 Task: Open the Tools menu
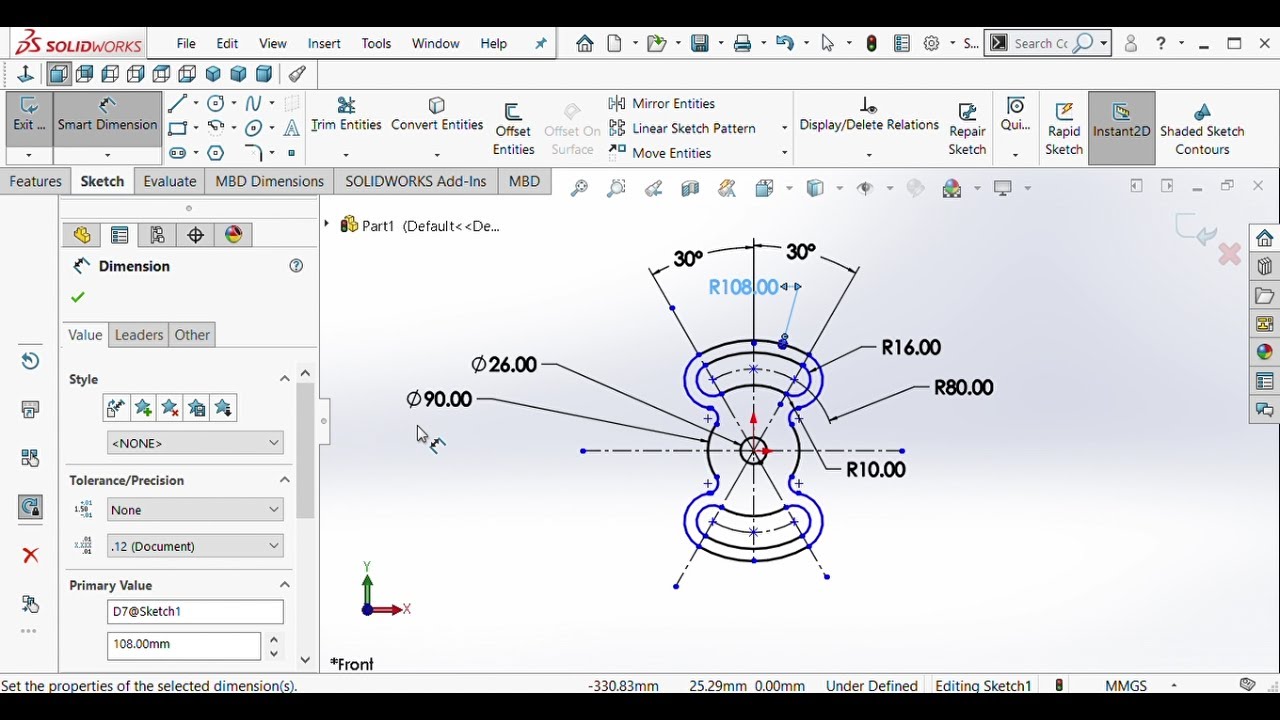click(376, 43)
